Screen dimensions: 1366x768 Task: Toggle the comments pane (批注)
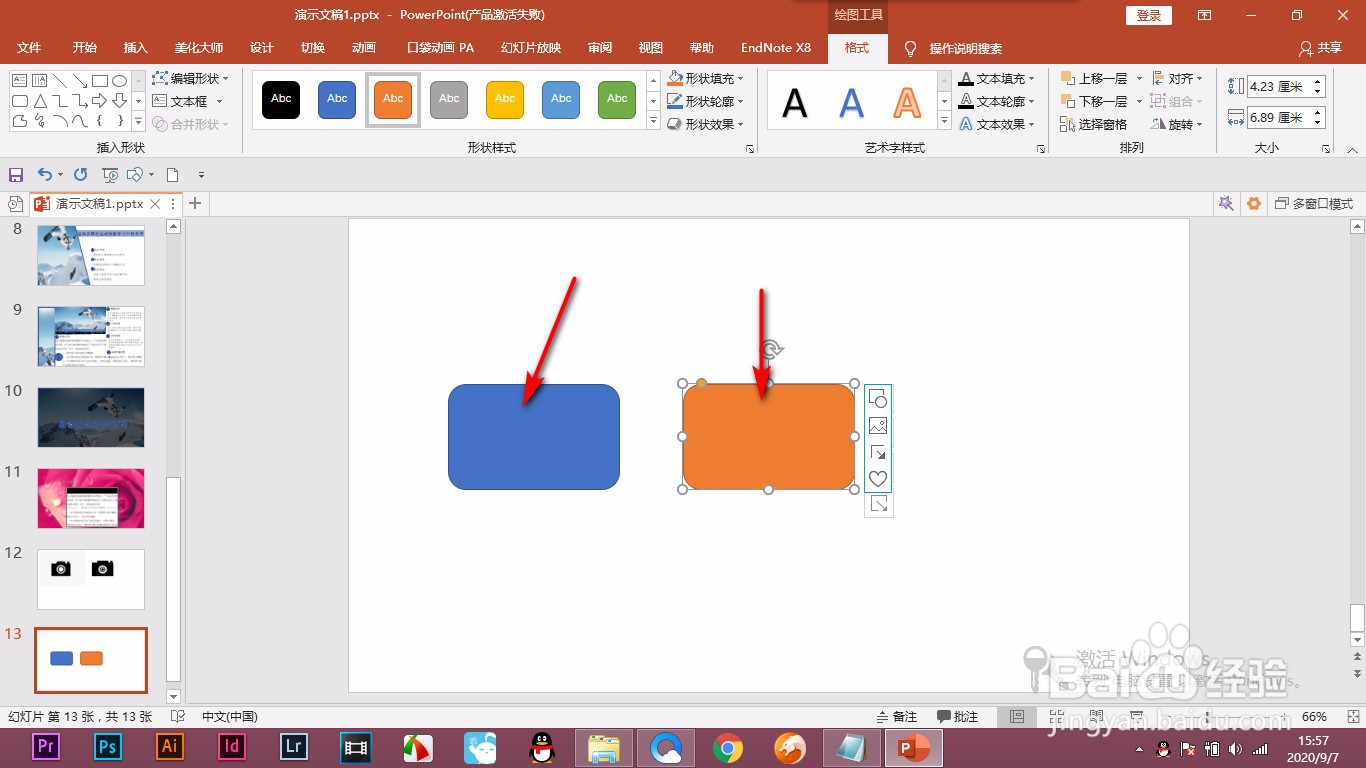tap(958, 717)
